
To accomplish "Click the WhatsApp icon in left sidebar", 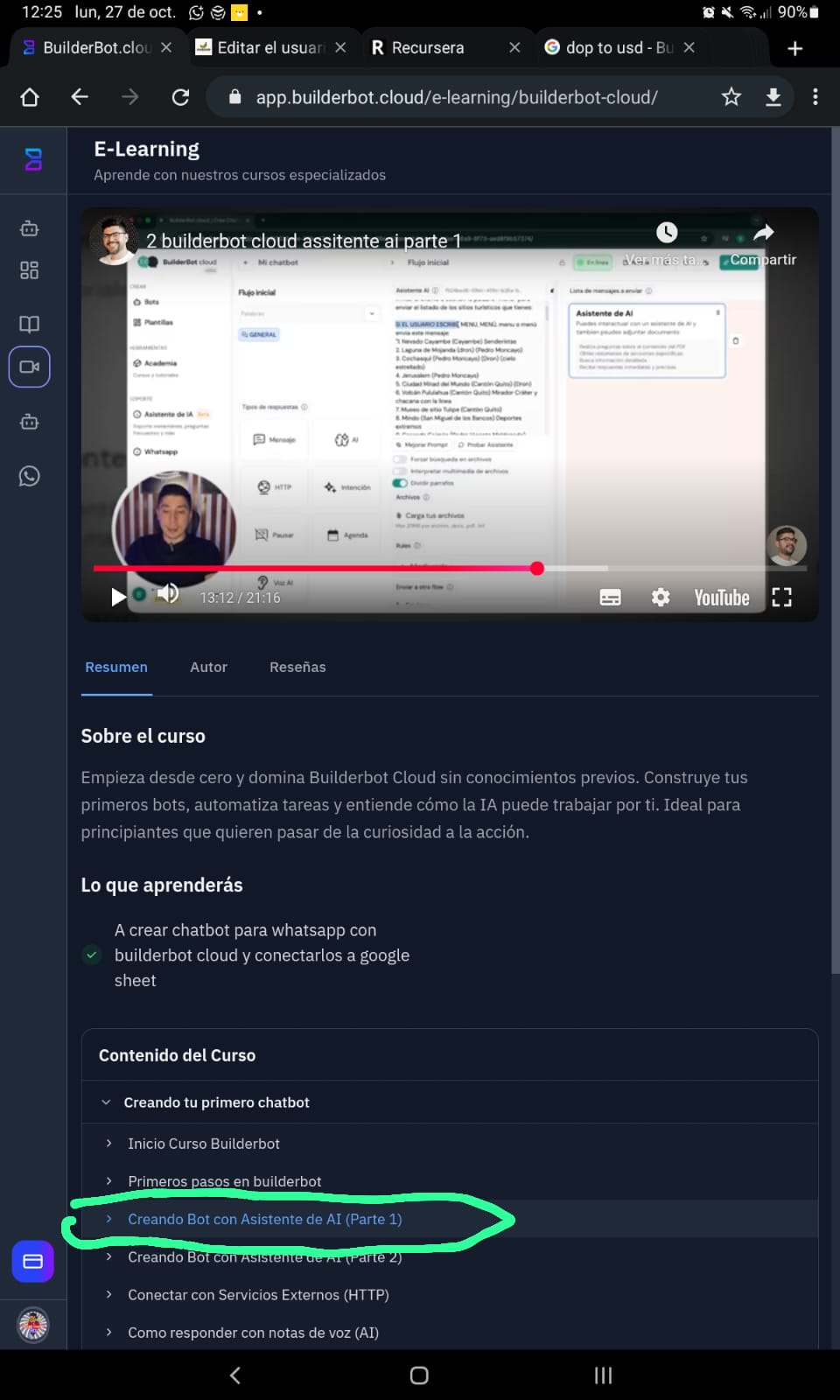I will tap(30, 476).
